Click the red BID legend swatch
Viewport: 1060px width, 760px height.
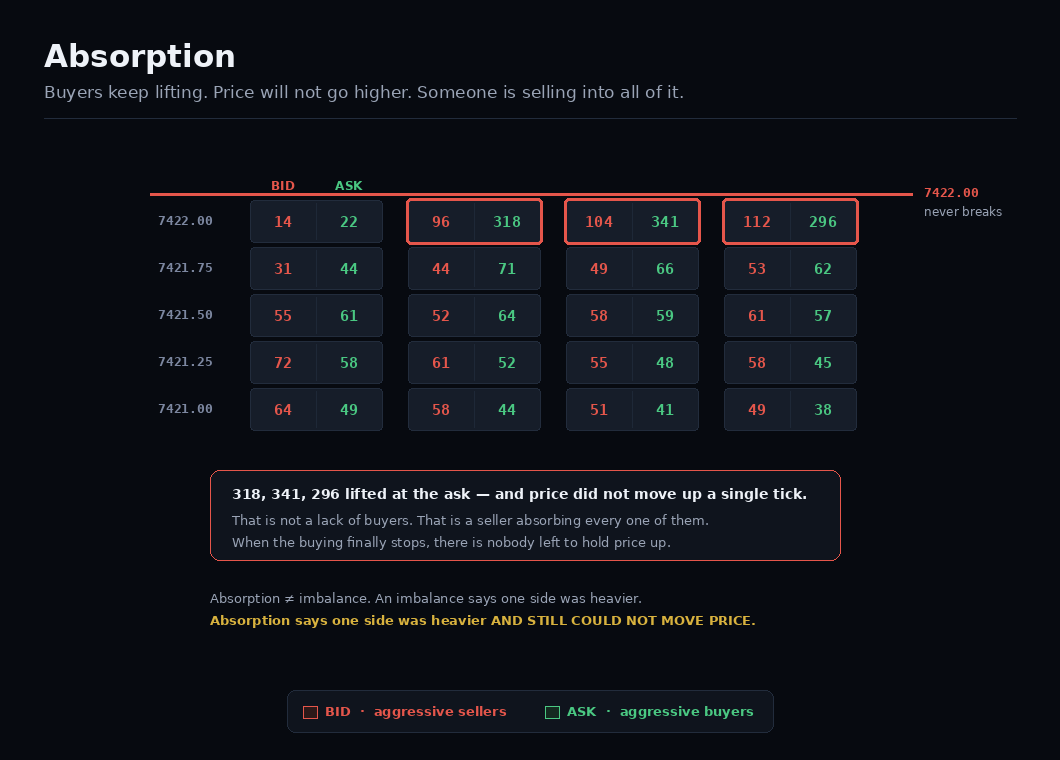click(310, 712)
